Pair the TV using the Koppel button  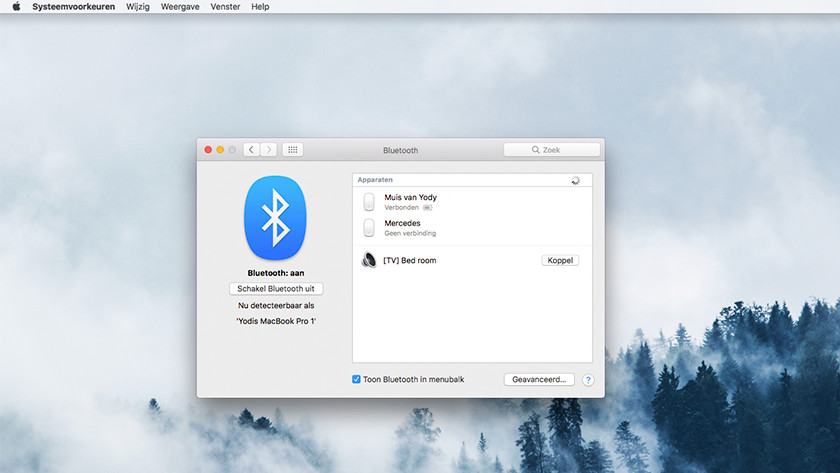(560, 260)
